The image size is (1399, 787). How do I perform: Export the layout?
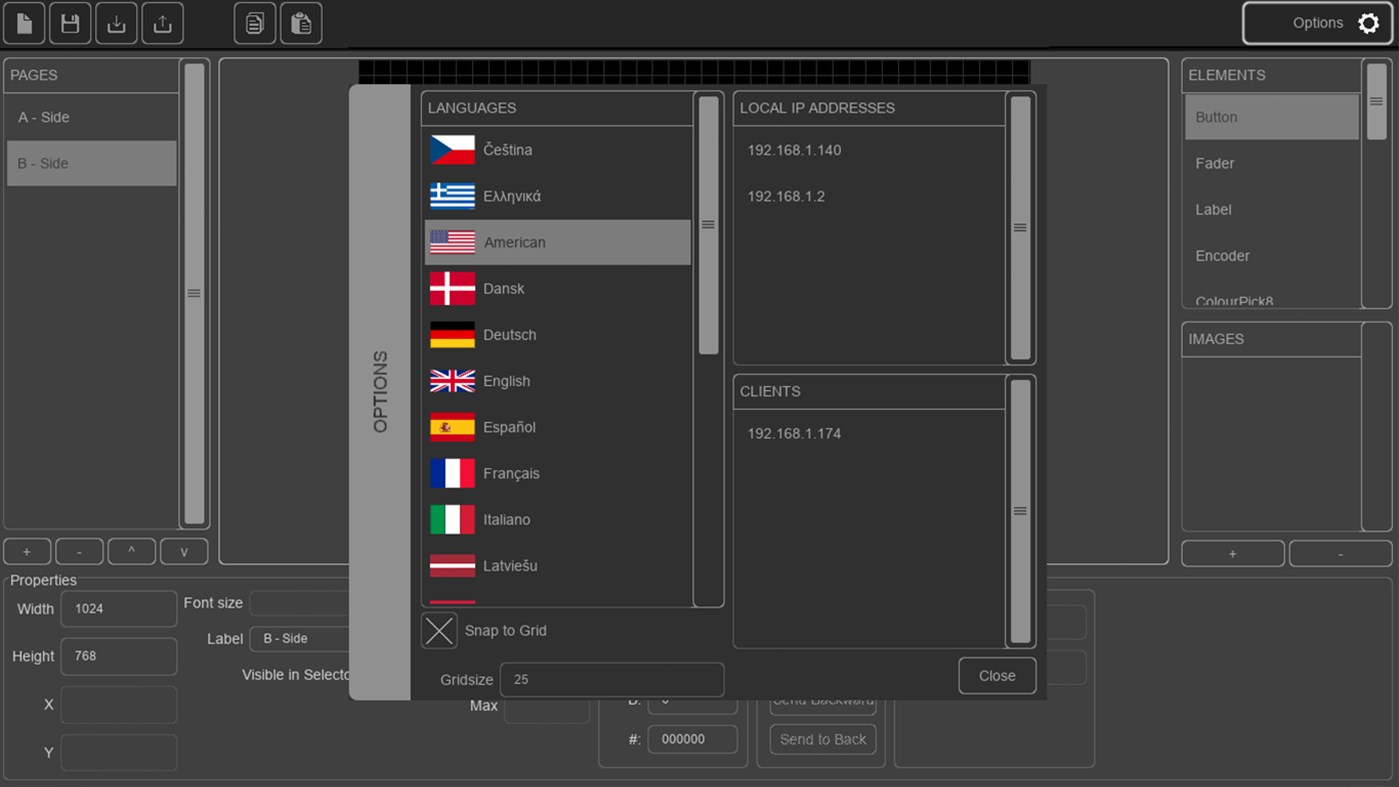coord(162,23)
